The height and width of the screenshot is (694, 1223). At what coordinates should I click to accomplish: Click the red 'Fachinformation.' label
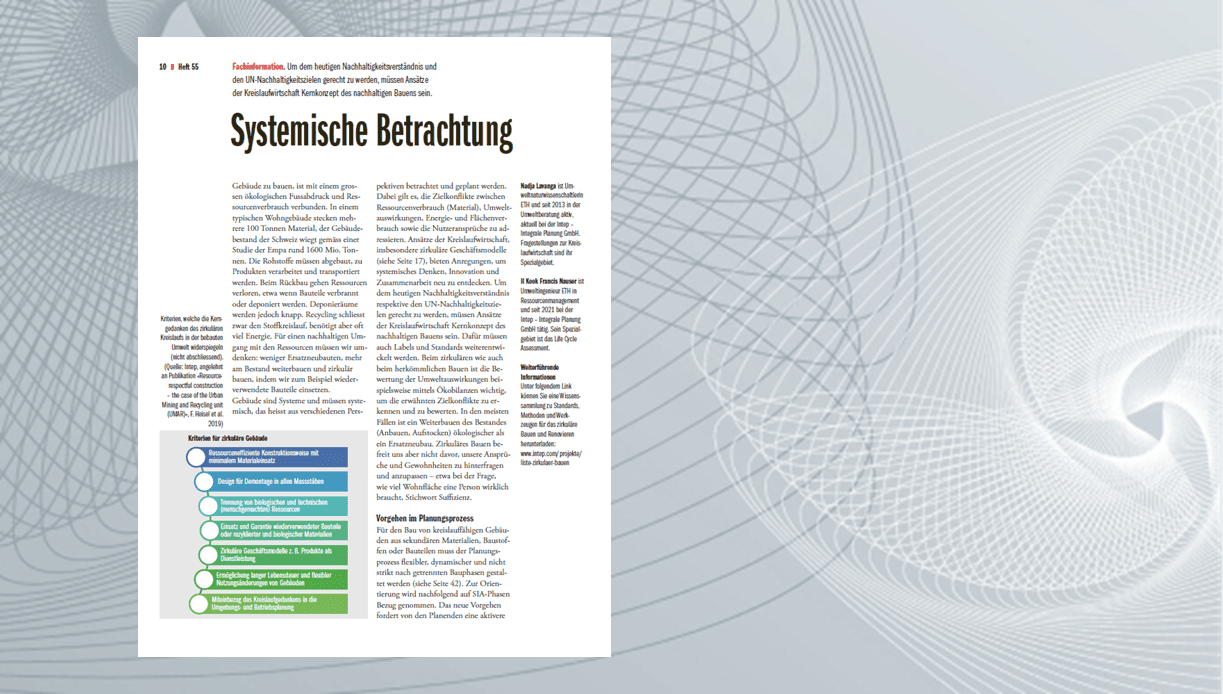tap(258, 67)
